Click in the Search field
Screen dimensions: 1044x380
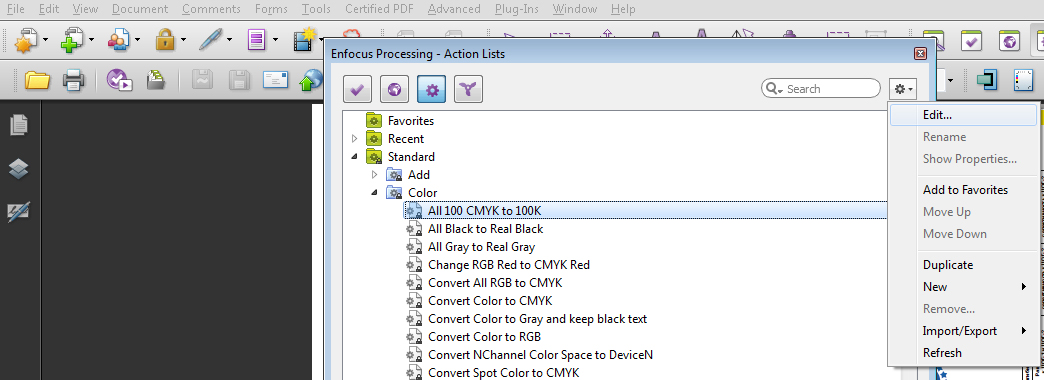[821, 89]
